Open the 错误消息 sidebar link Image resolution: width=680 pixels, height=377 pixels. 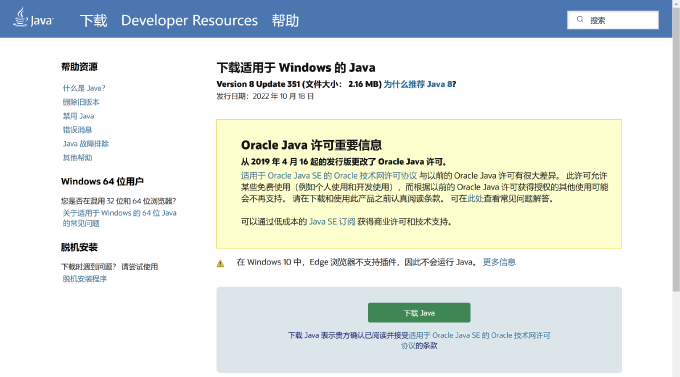pos(77,130)
